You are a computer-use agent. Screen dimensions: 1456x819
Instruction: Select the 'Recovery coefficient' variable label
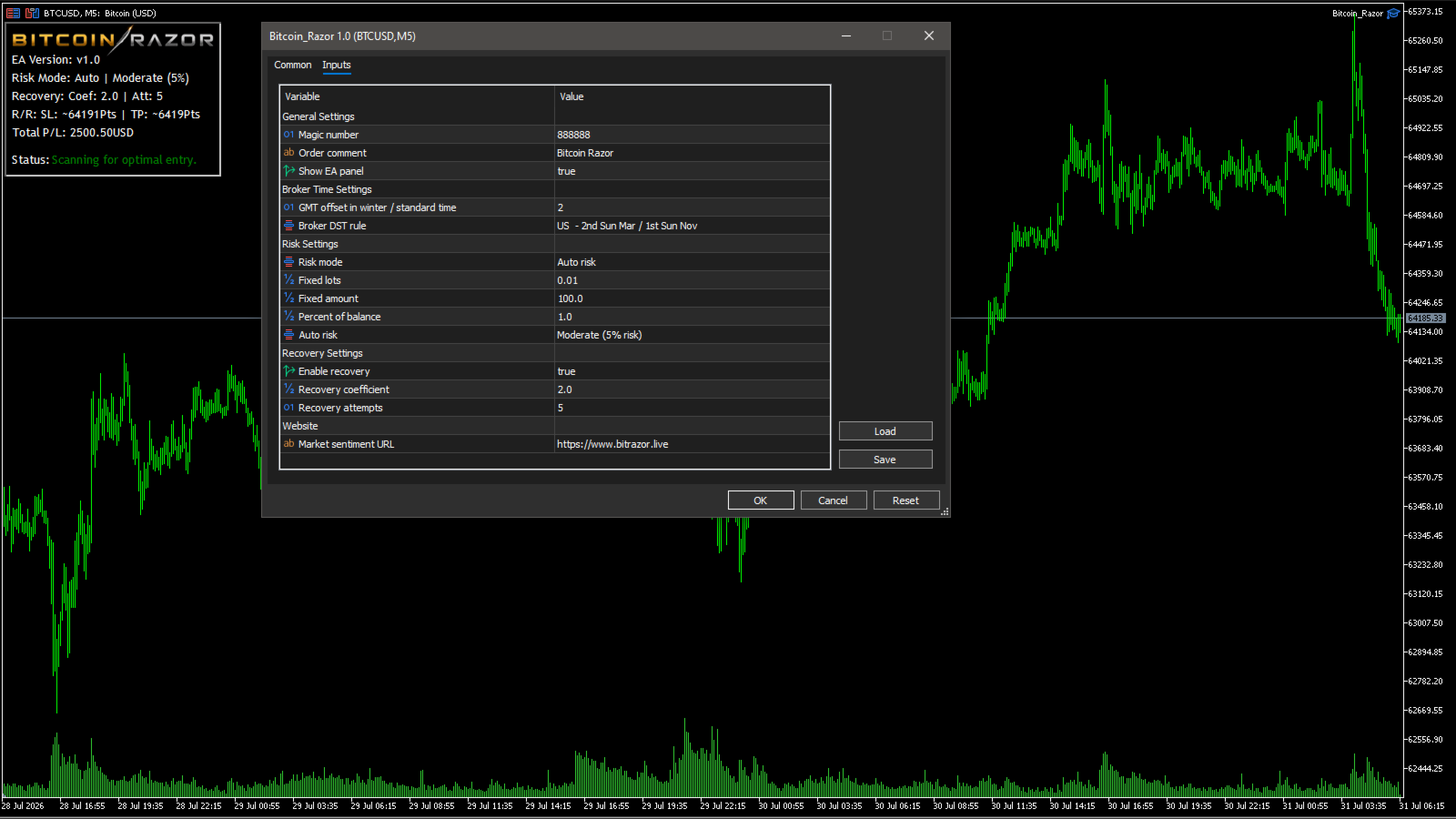tap(344, 389)
